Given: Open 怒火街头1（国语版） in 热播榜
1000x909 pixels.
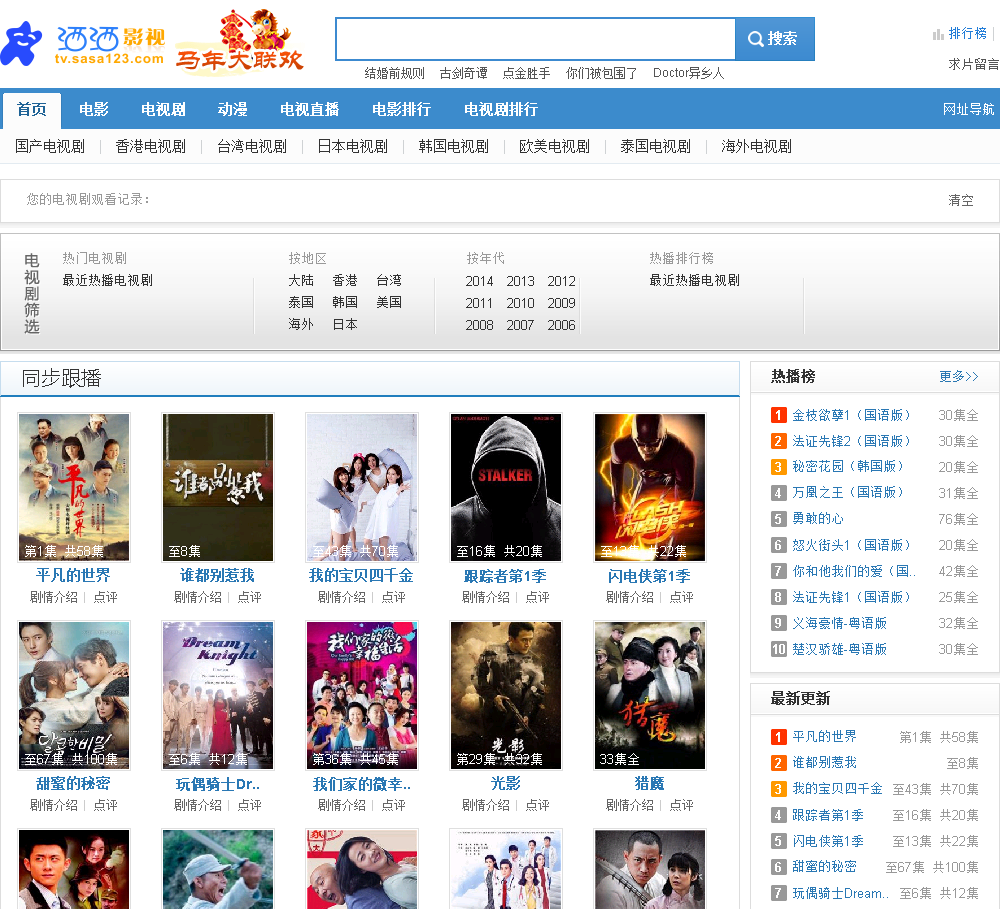Looking at the screenshot, I should pos(851,545).
